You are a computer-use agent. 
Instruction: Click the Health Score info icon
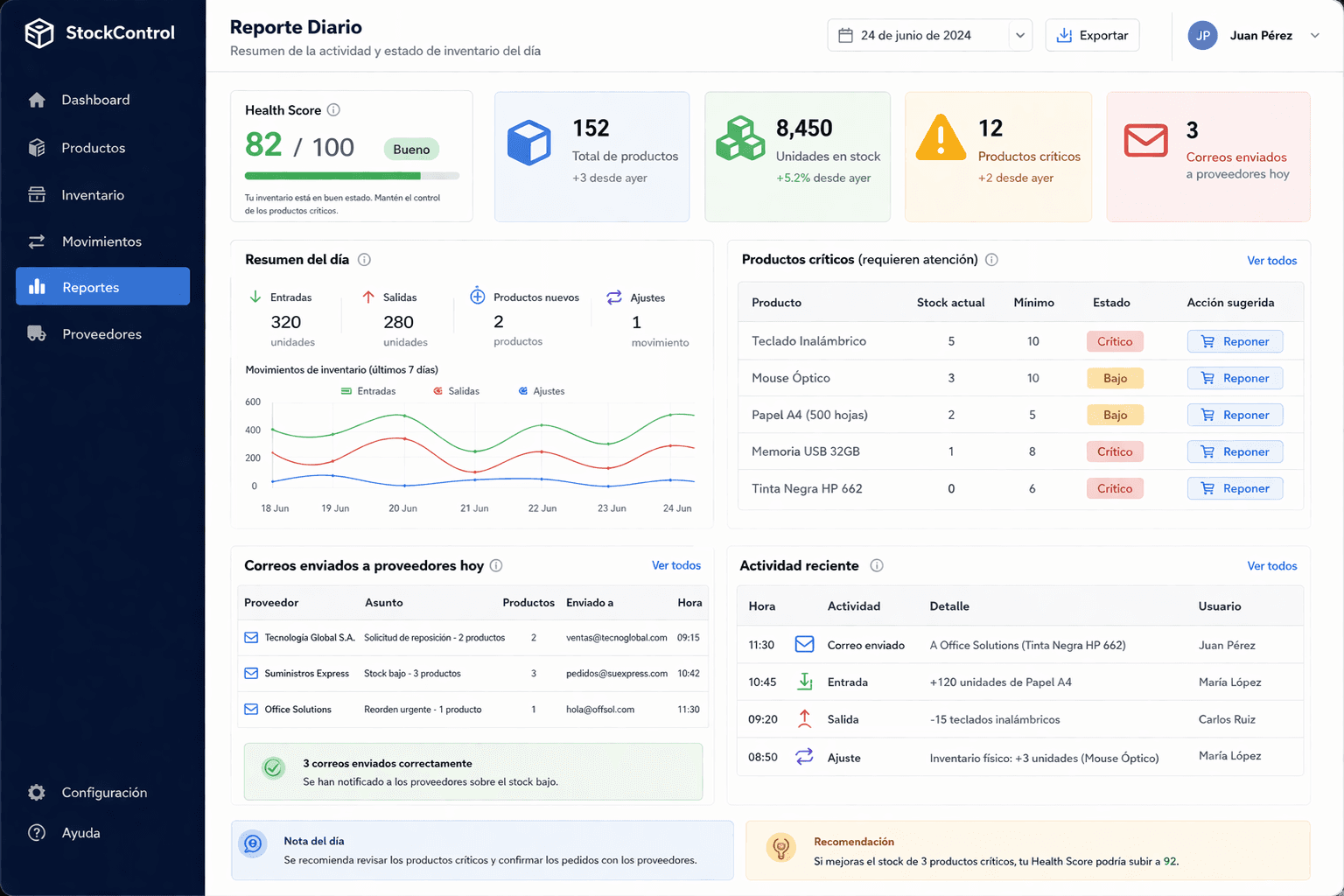[x=333, y=109]
